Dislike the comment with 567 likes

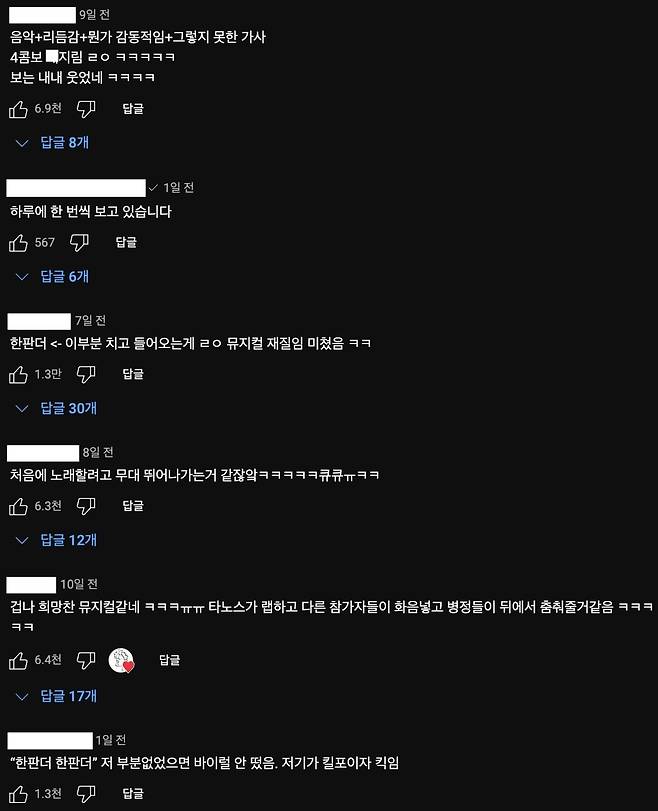pyautogui.click(x=79, y=243)
